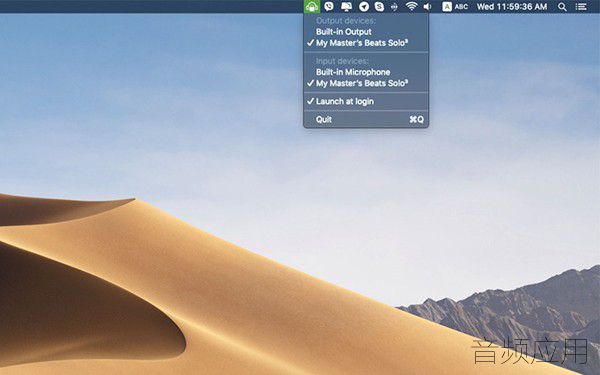Image resolution: width=600 pixels, height=375 pixels.
Task: Click the green headphones menu bar icon
Action: [x=312, y=7]
